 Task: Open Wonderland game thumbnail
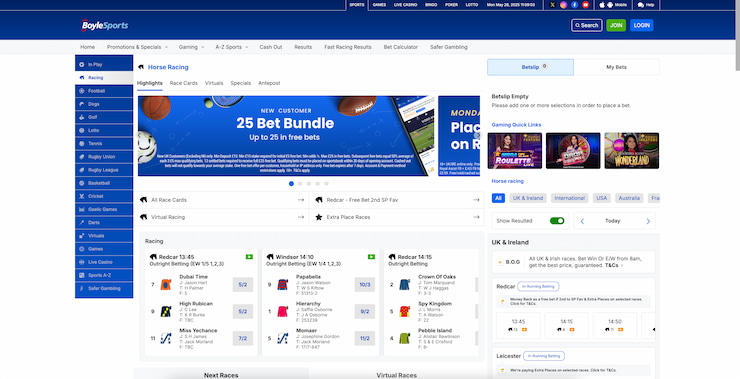click(631, 151)
